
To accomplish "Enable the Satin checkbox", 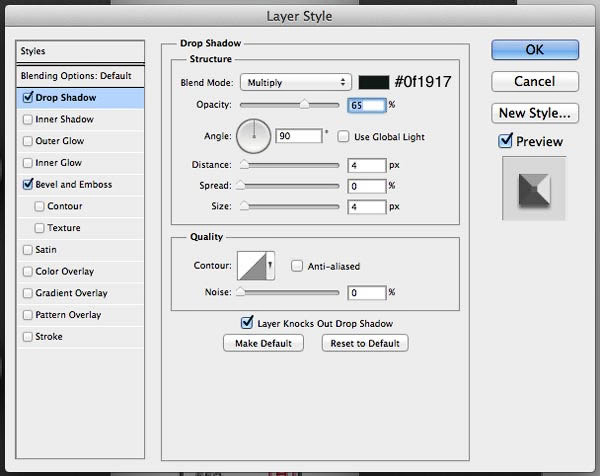I will point(28,250).
